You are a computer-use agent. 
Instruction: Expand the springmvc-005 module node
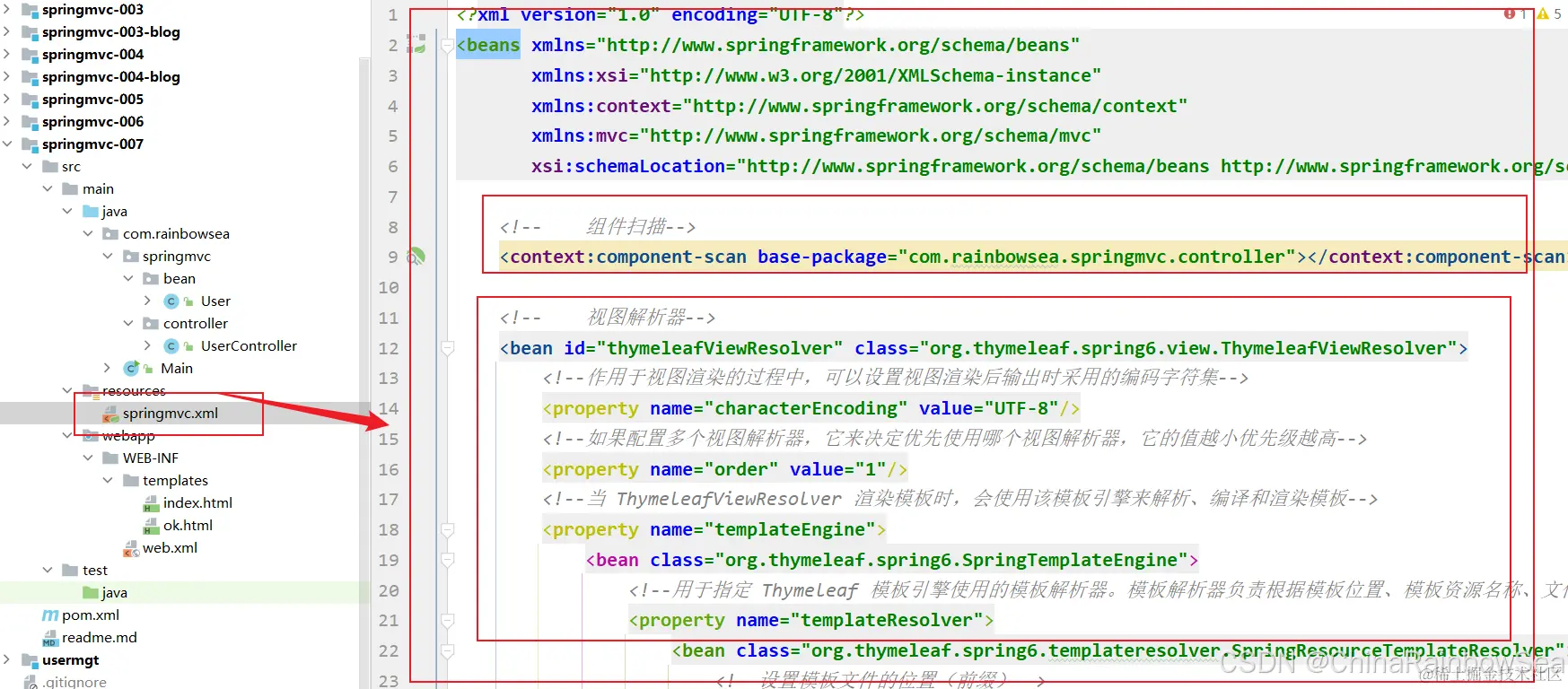[7, 99]
